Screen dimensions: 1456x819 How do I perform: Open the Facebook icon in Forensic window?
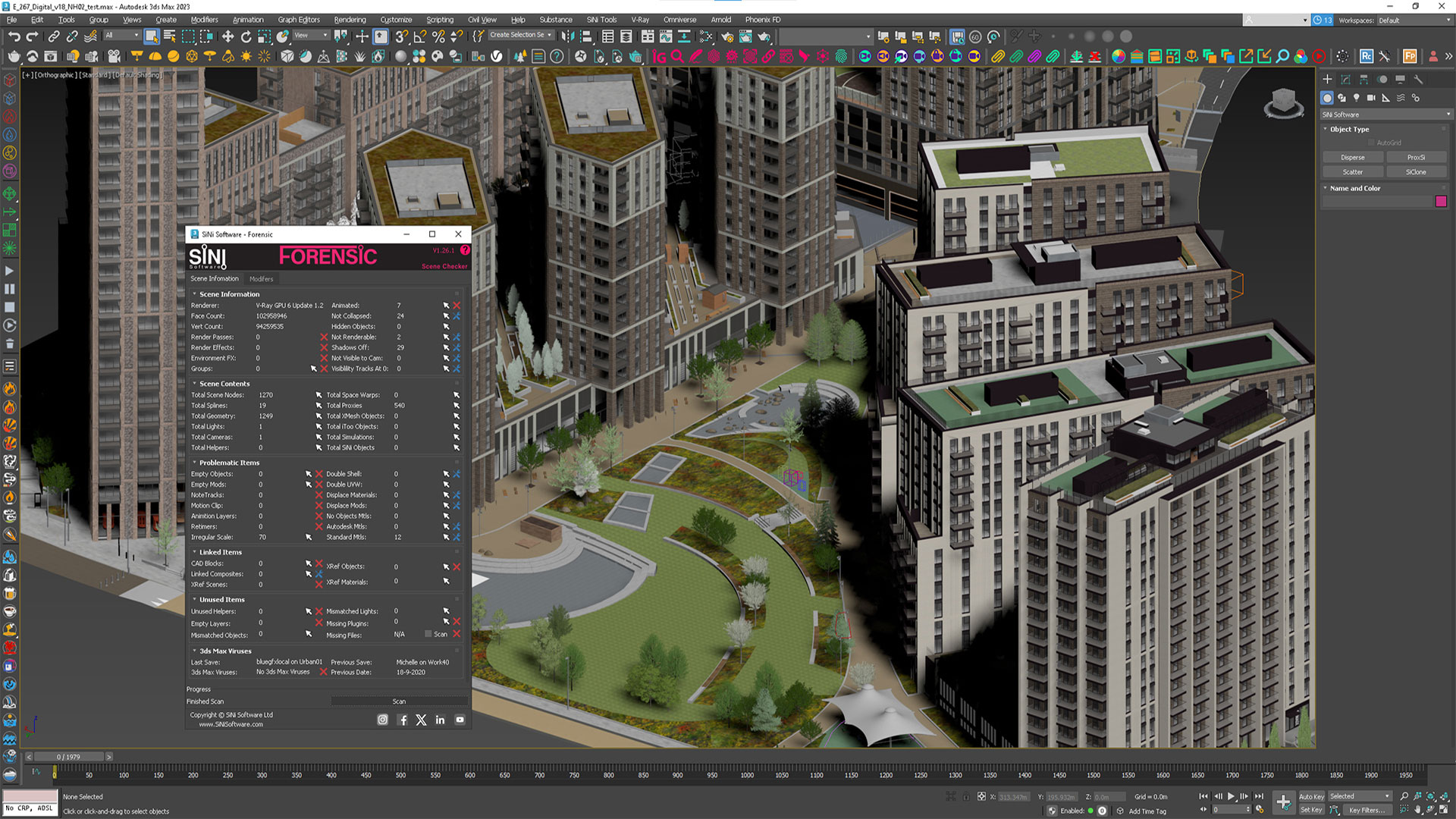(x=403, y=720)
